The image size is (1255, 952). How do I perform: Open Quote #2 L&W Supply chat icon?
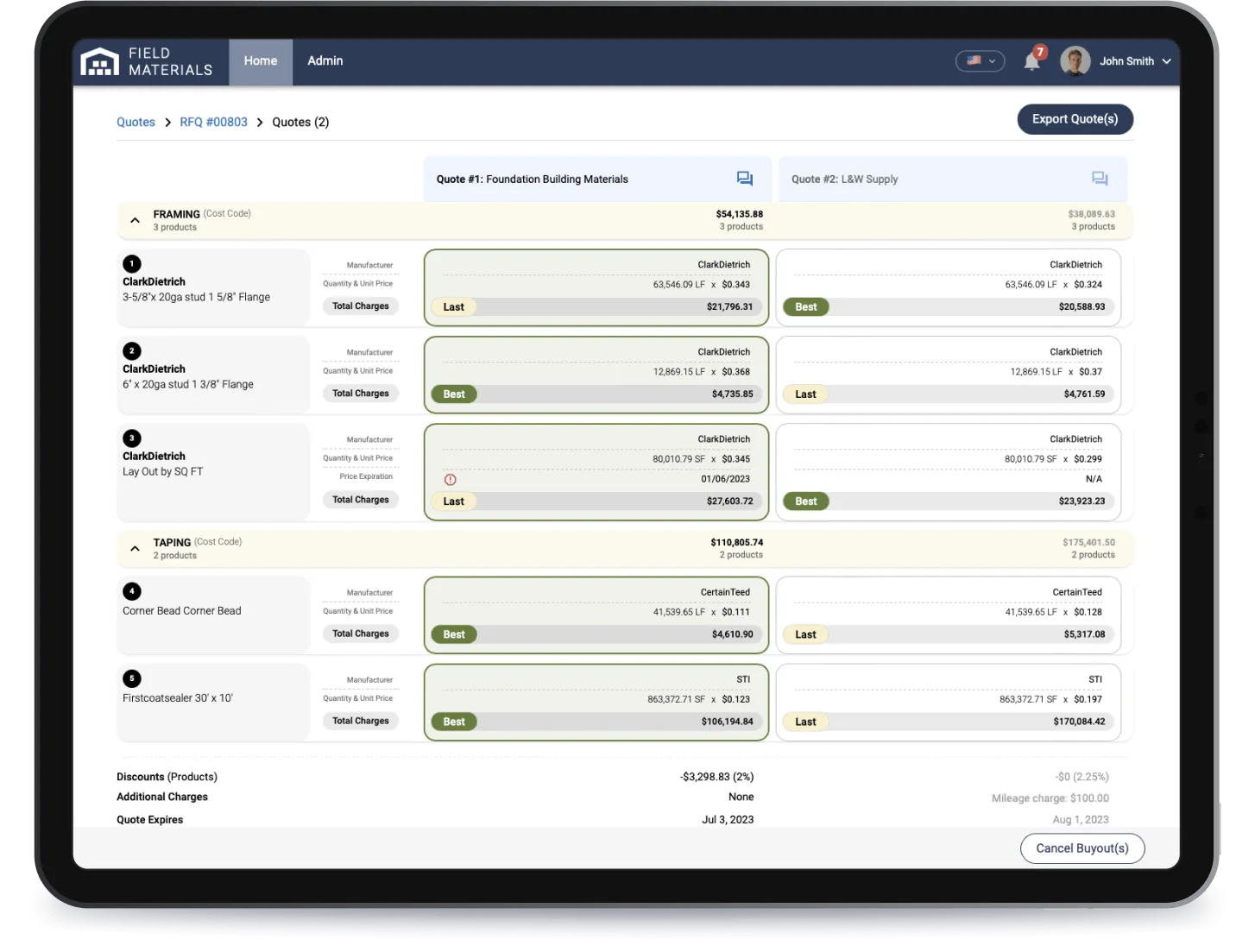1100,179
